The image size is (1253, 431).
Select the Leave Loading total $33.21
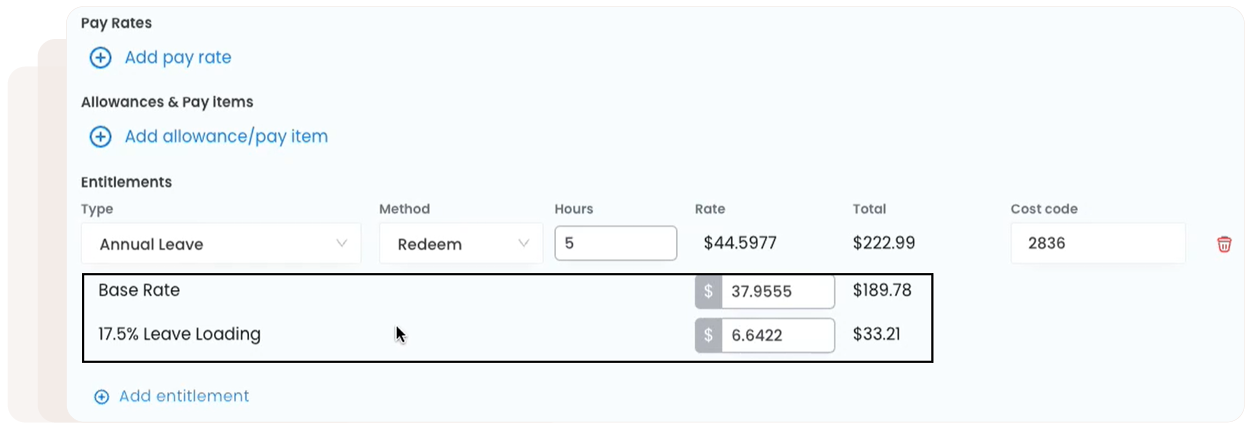[877, 334]
